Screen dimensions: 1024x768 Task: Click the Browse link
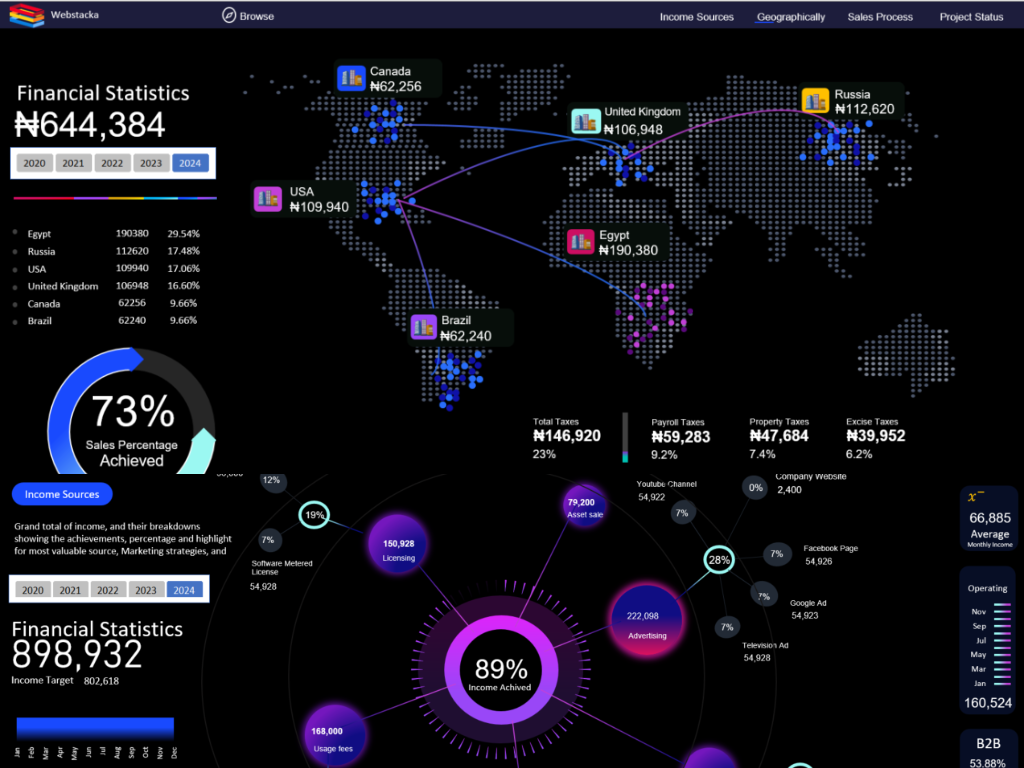257,16
